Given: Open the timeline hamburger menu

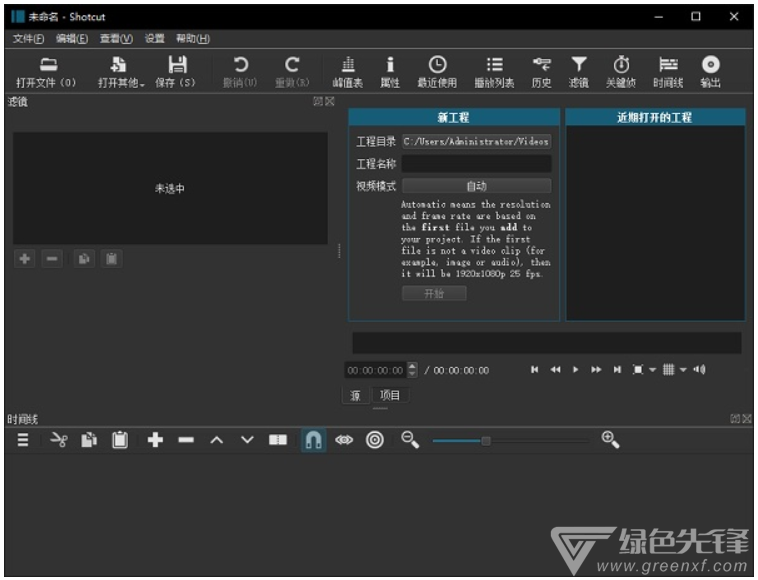Looking at the screenshot, I should coord(23,440).
